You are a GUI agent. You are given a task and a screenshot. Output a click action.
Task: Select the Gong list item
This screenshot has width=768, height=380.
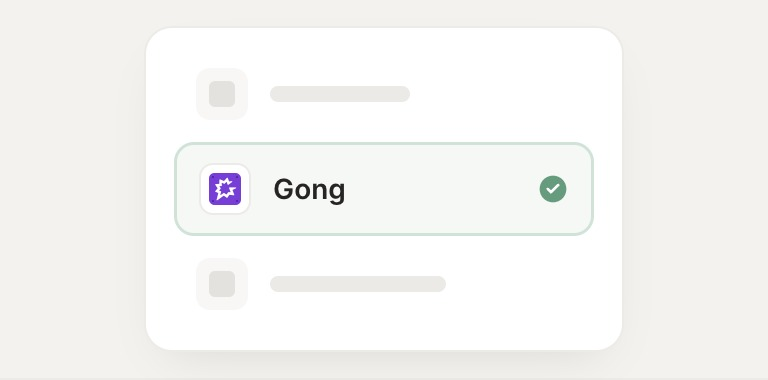click(384, 189)
